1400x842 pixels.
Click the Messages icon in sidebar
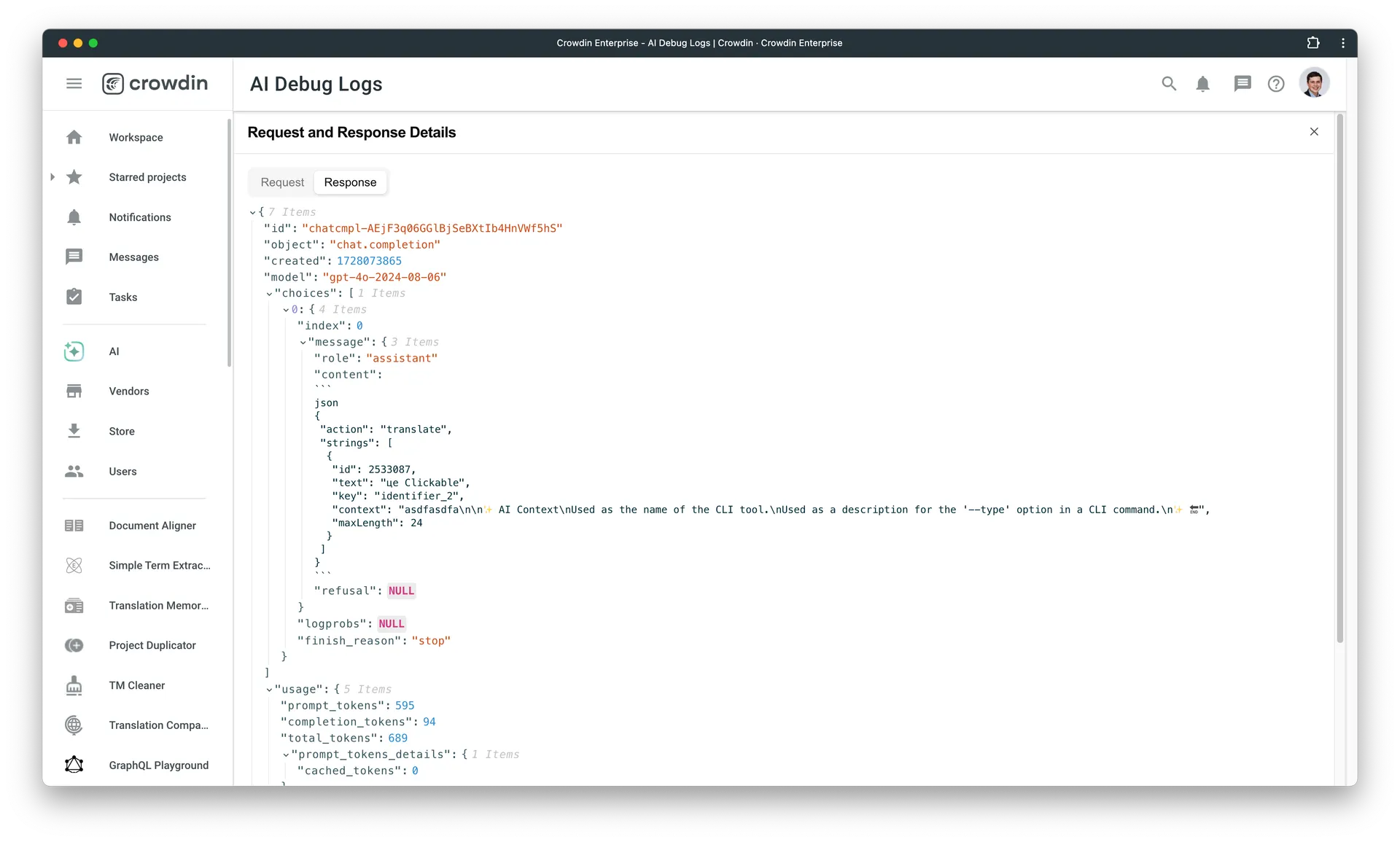pos(74,257)
